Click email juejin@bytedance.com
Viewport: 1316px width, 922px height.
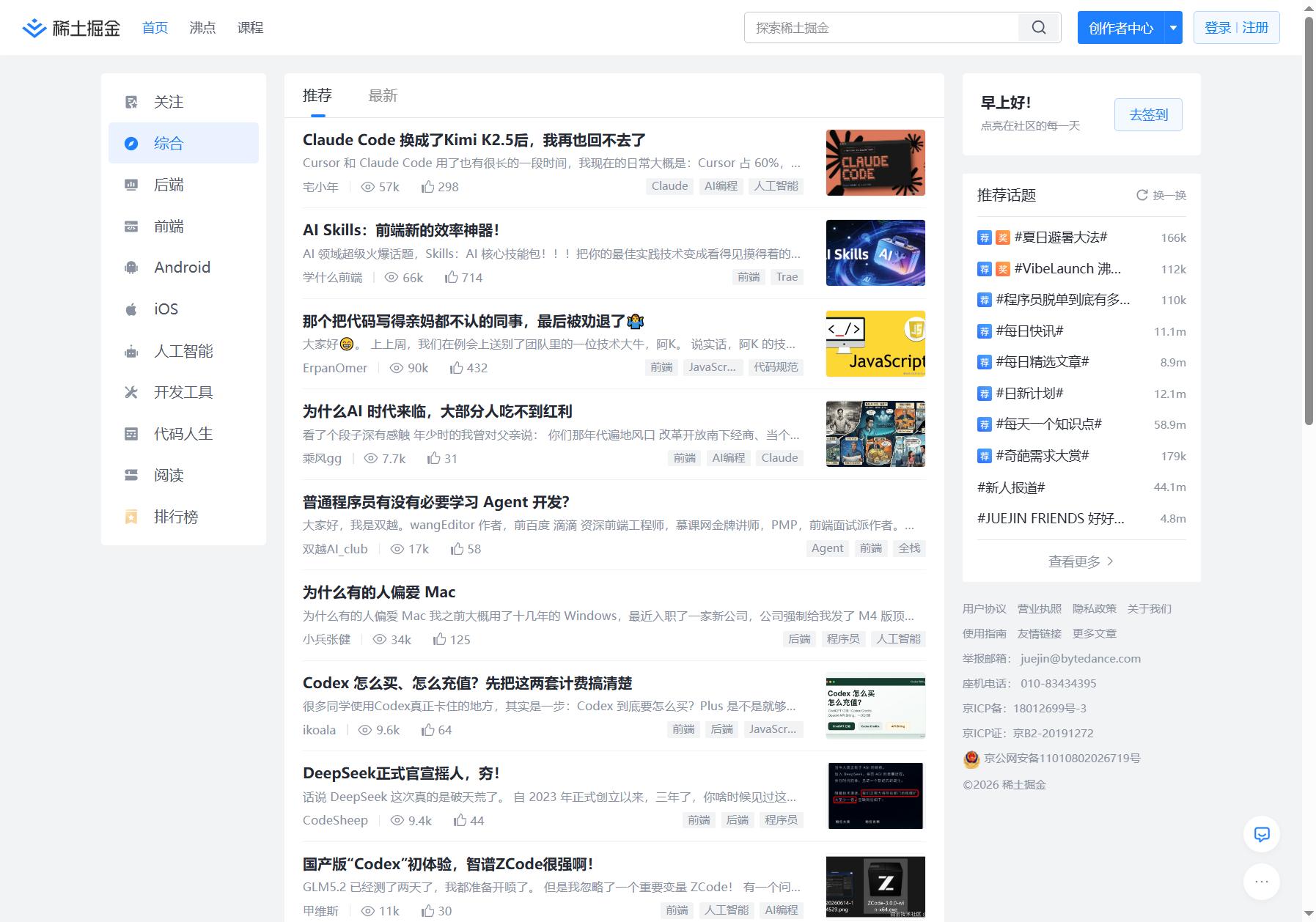point(1080,658)
